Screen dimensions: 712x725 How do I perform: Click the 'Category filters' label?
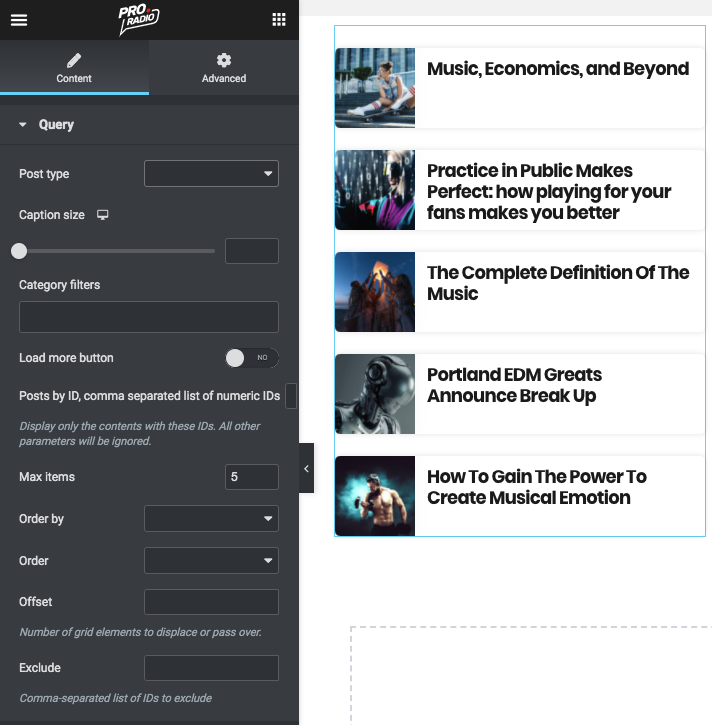pos(59,285)
